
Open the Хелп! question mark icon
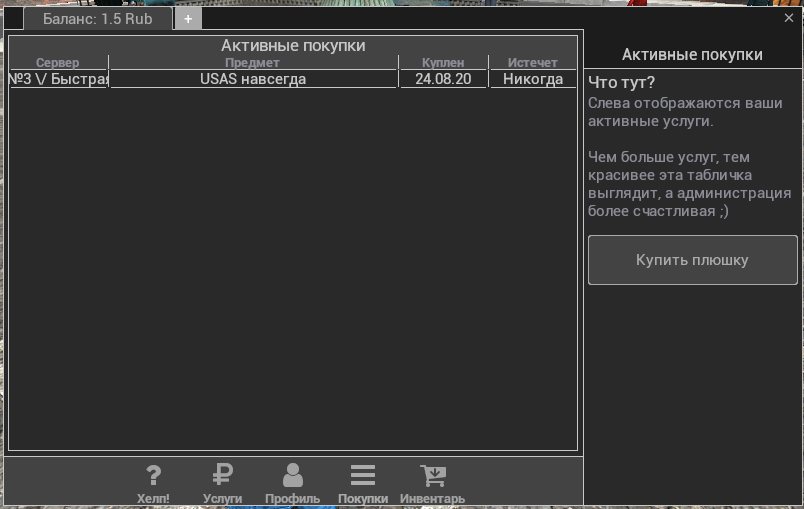[x=153, y=476]
